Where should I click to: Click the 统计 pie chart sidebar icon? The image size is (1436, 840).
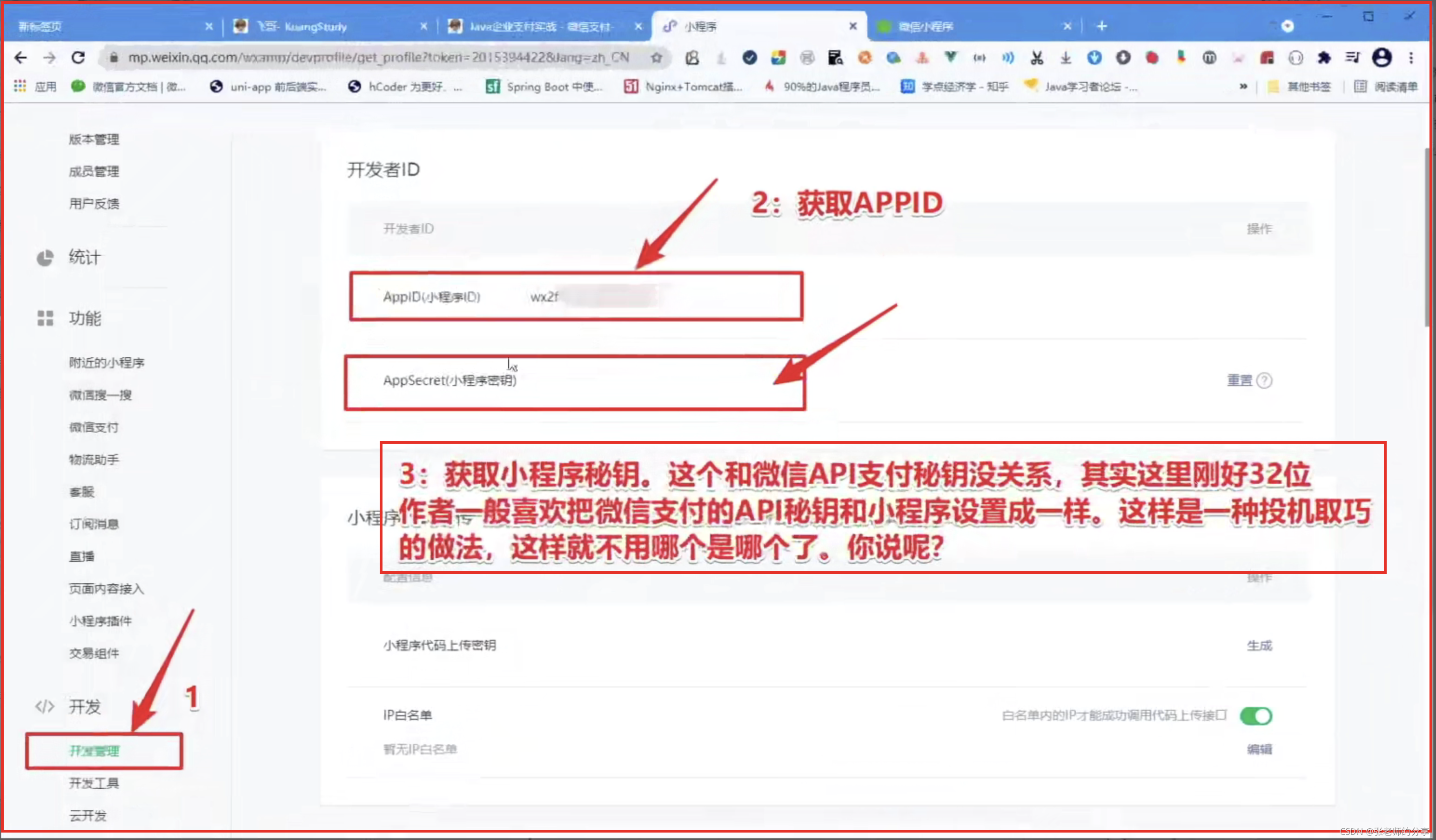pyautogui.click(x=45, y=258)
